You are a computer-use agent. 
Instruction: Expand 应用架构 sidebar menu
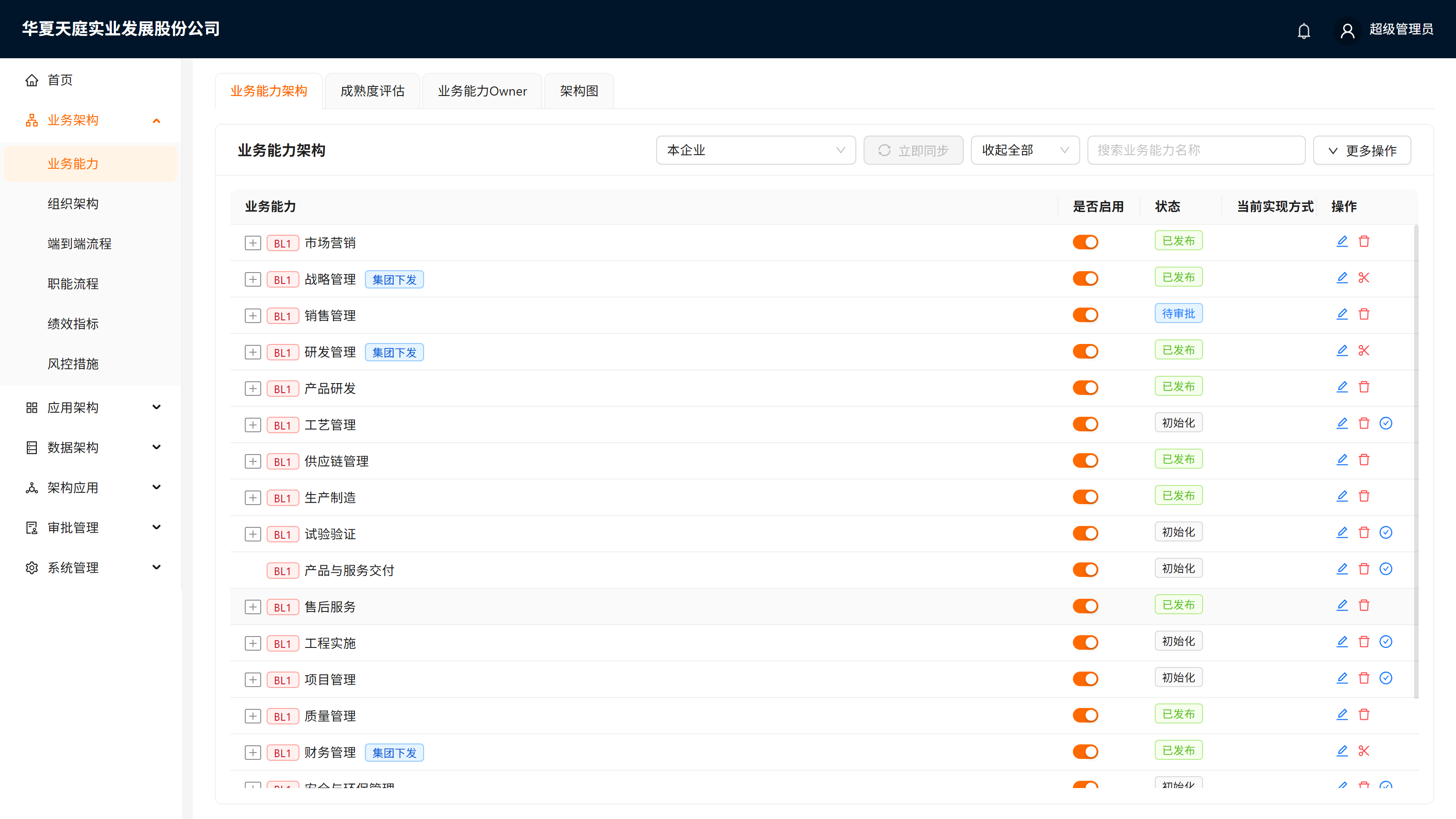(91, 408)
